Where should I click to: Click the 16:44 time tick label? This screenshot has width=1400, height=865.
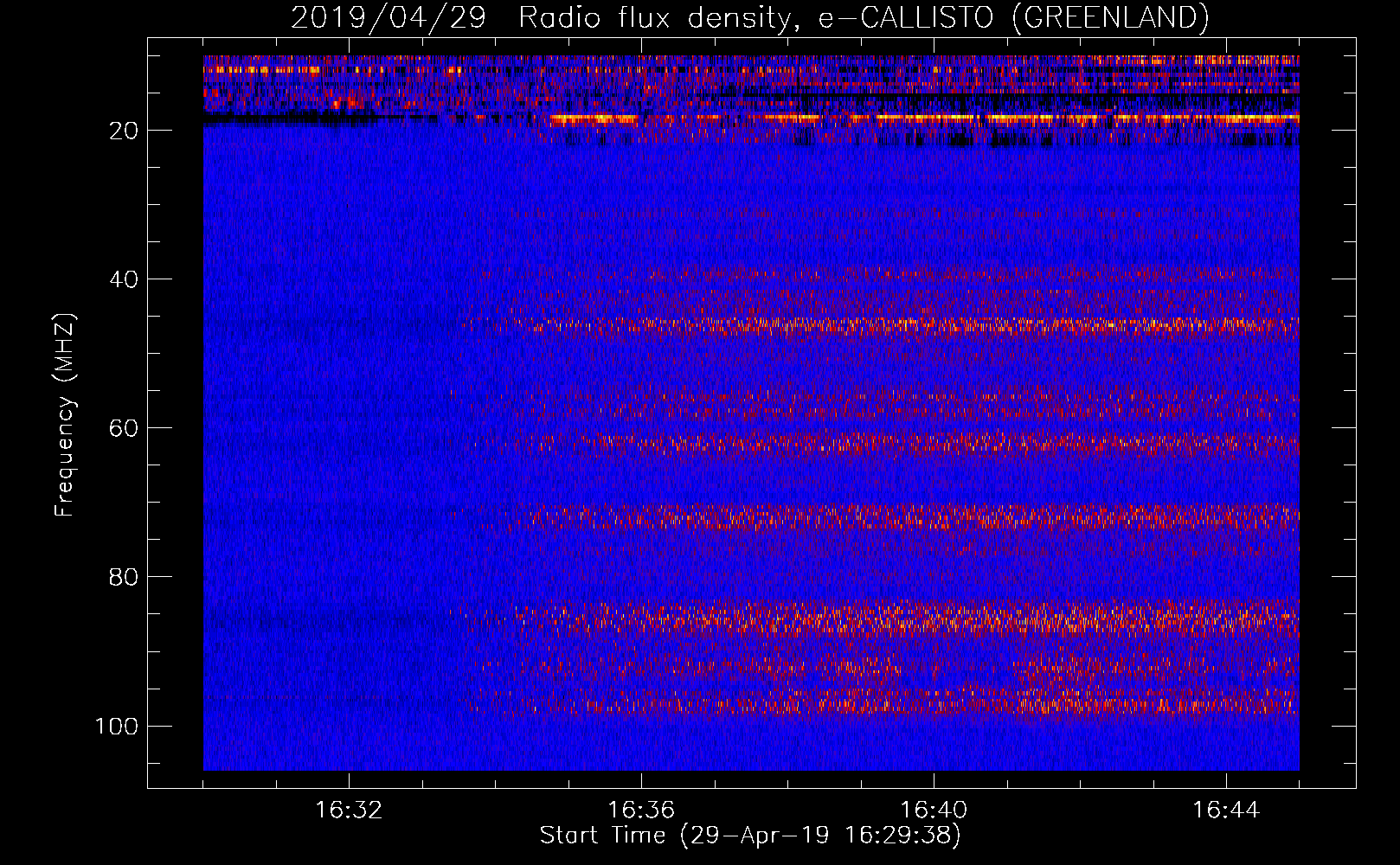pos(1226,811)
